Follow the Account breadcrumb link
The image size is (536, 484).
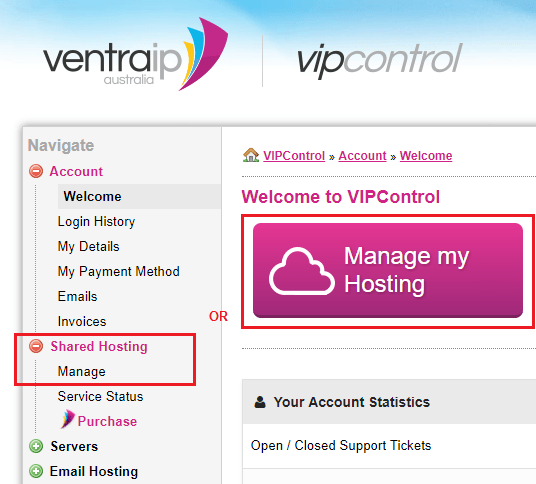click(x=362, y=156)
